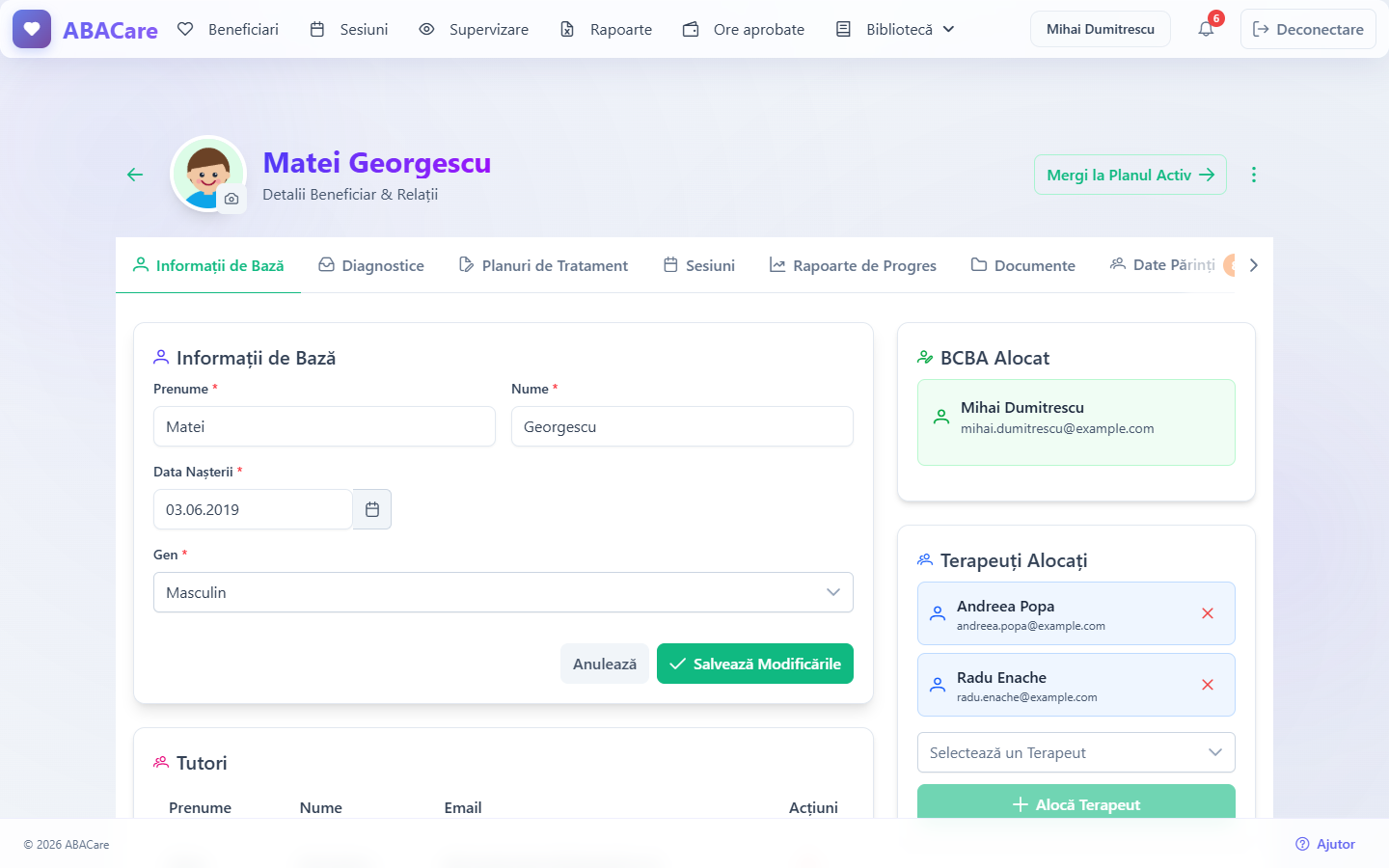
Task: Click the Data Nașterii date field
Action: tap(253, 509)
